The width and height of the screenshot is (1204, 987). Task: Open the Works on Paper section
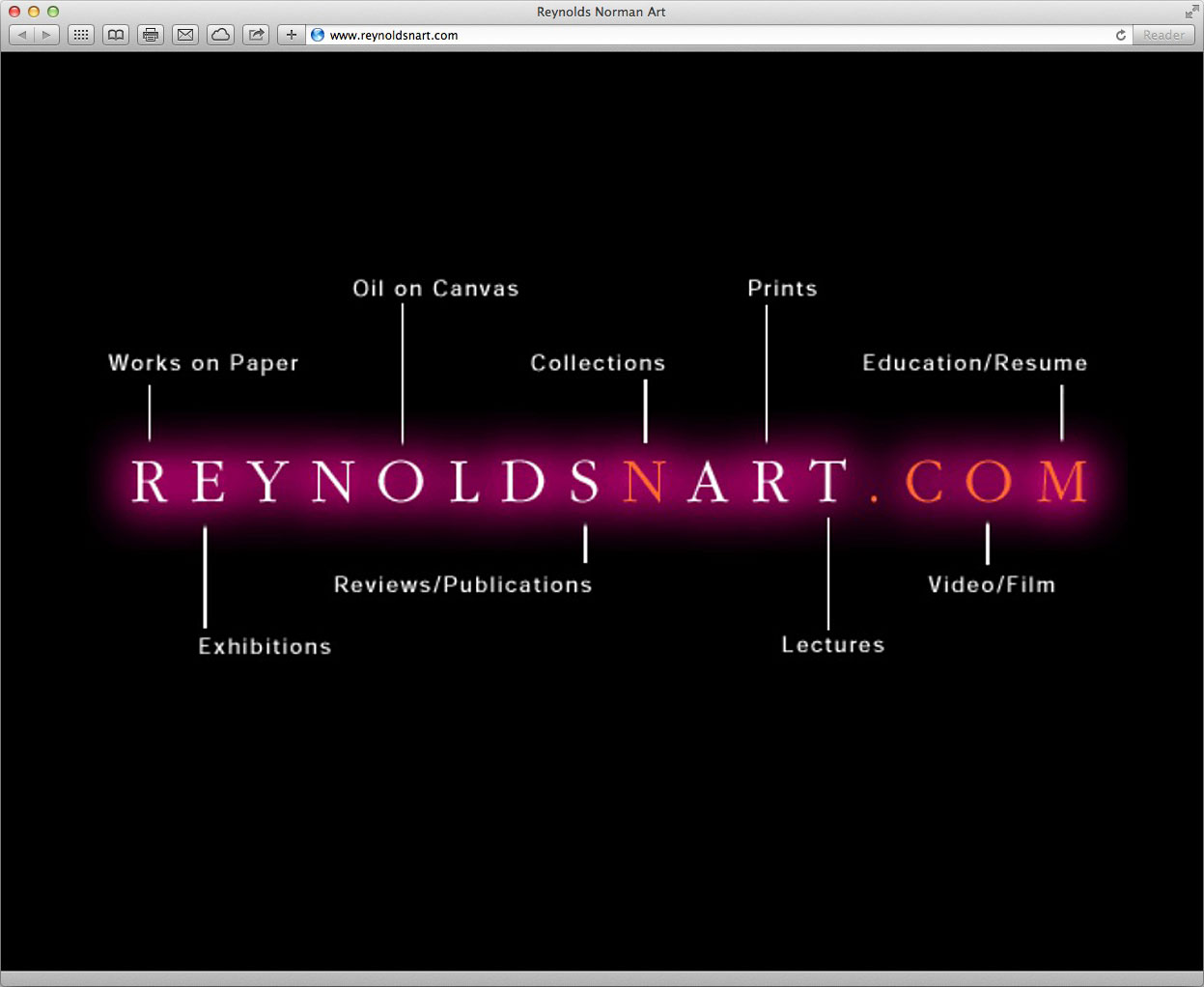pos(203,363)
